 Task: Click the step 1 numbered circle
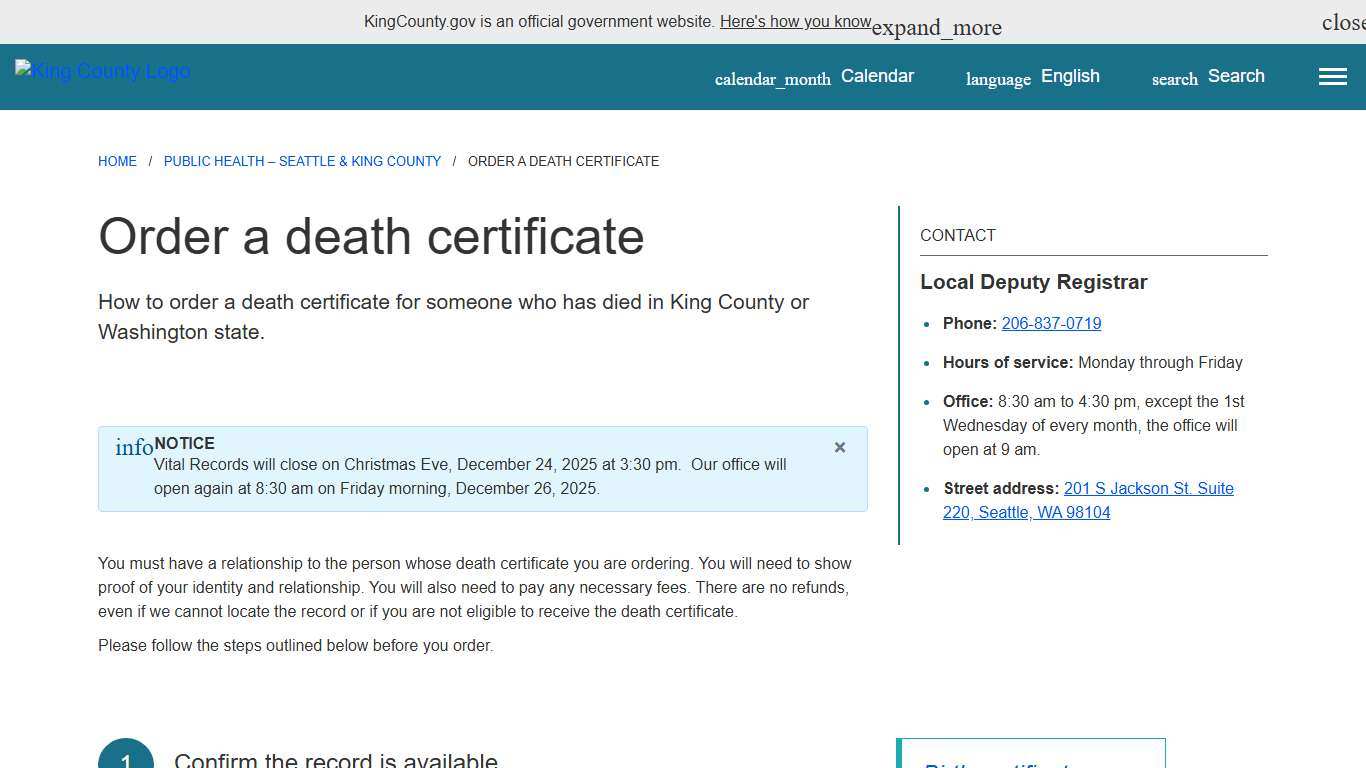click(127, 757)
